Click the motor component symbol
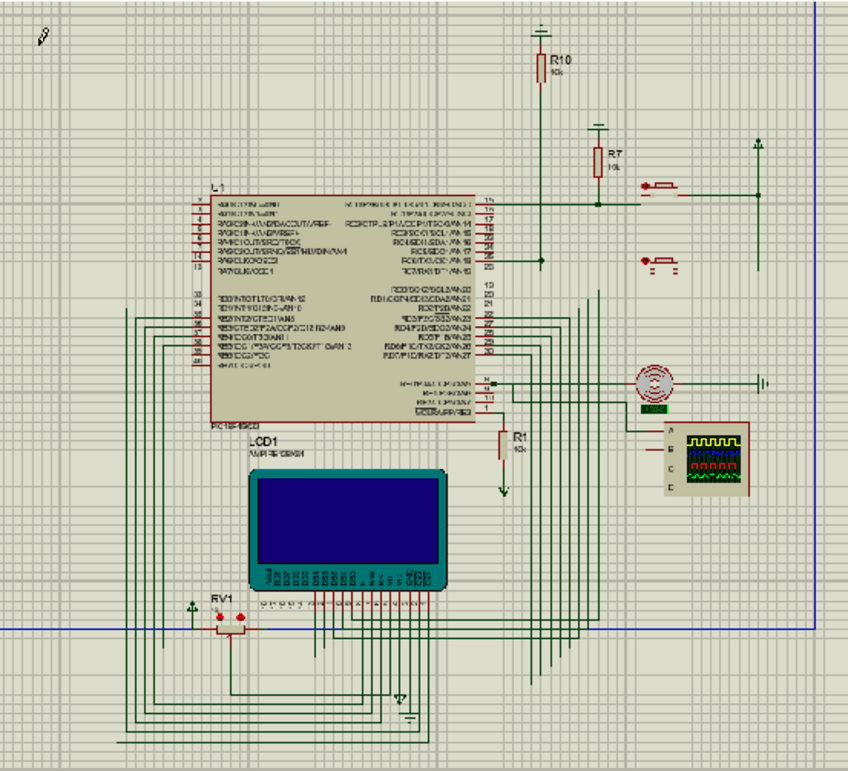 (655, 382)
